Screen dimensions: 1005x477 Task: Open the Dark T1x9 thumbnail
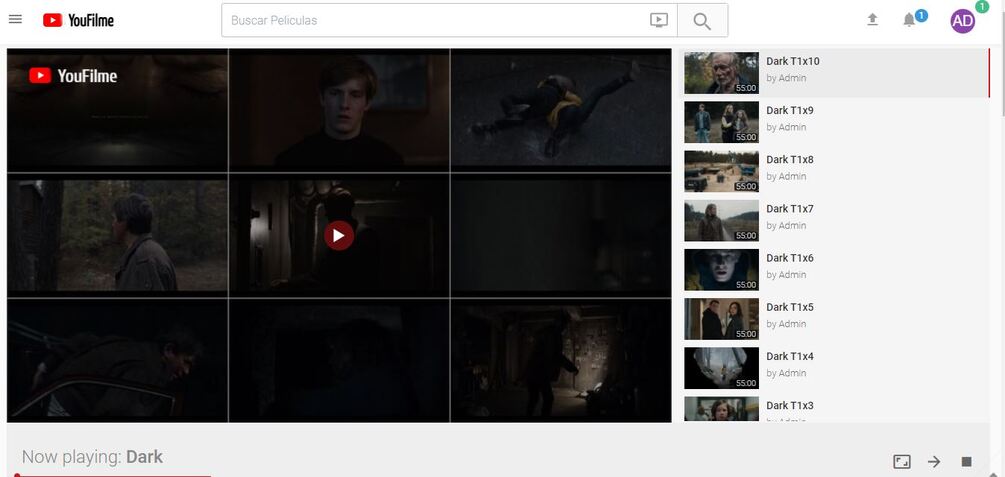(721, 122)
